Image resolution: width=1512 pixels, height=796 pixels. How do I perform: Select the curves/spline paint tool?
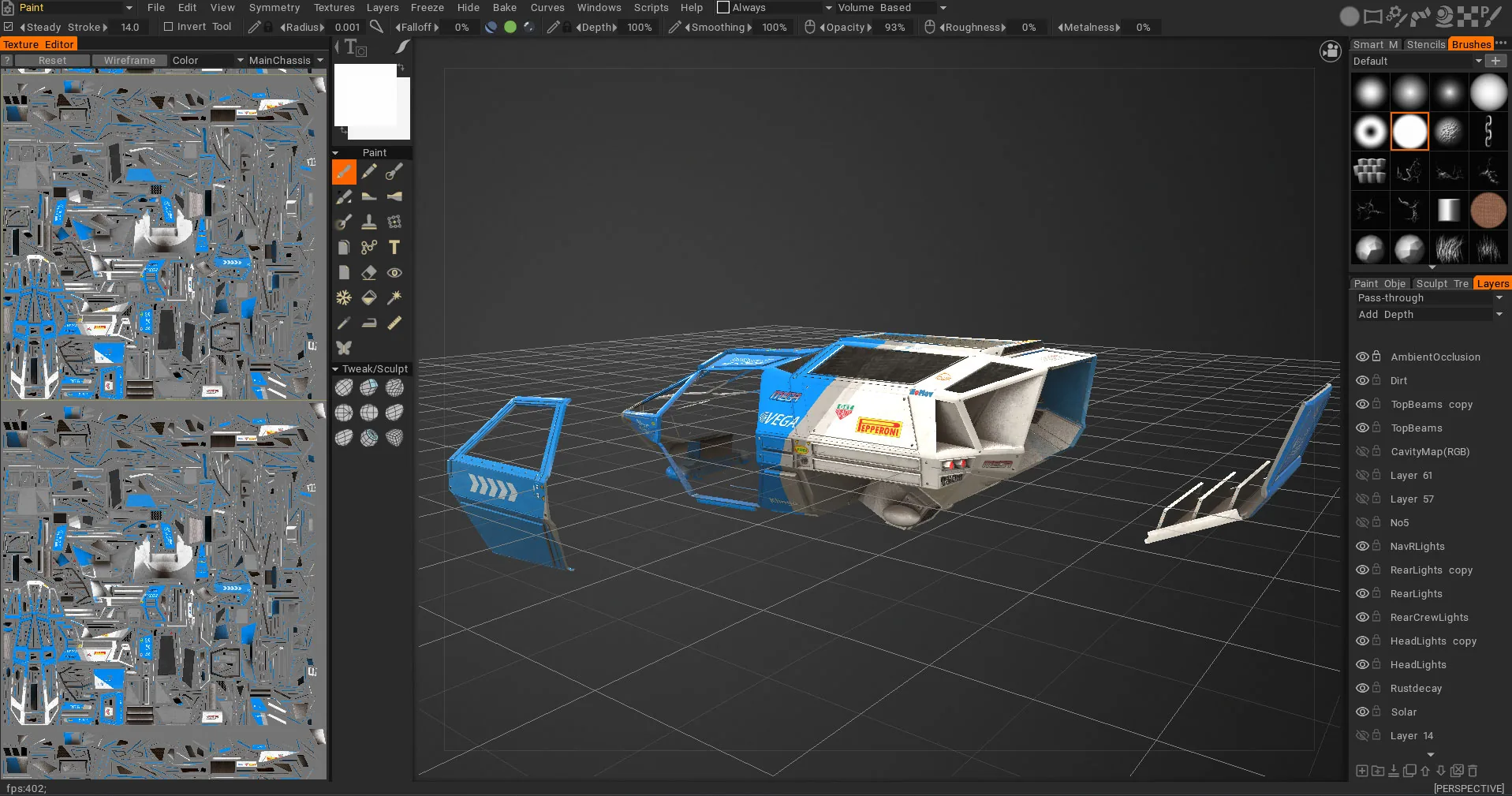pyautogui.click(x=369, y=247)
